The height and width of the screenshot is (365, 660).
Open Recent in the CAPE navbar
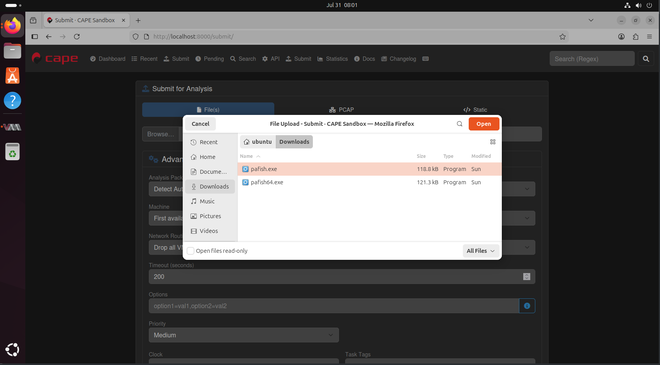(x=144, y=59)
